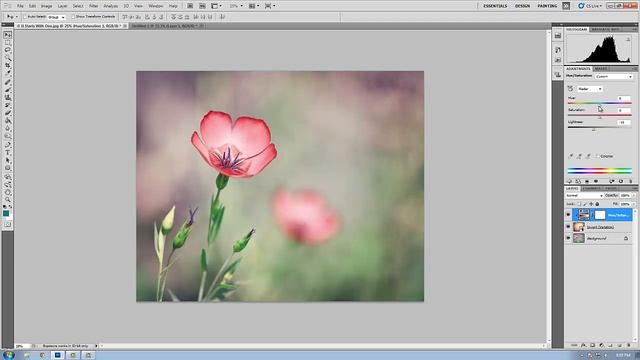The height and width of the screenshot is (360, 640).
Task: Click the on-image adjustment hand tool
Action: (571, 89)
